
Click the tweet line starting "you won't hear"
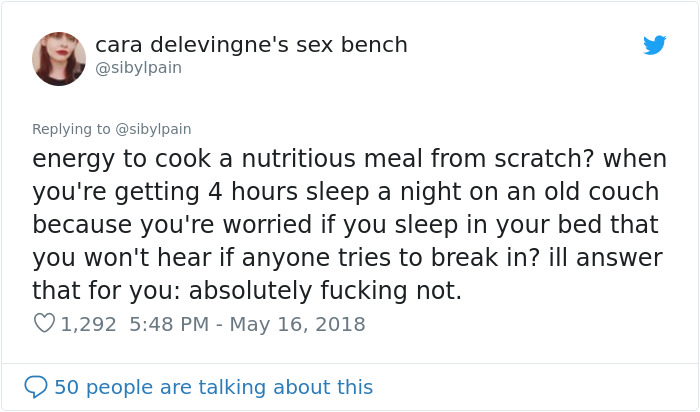coord(347,258)
